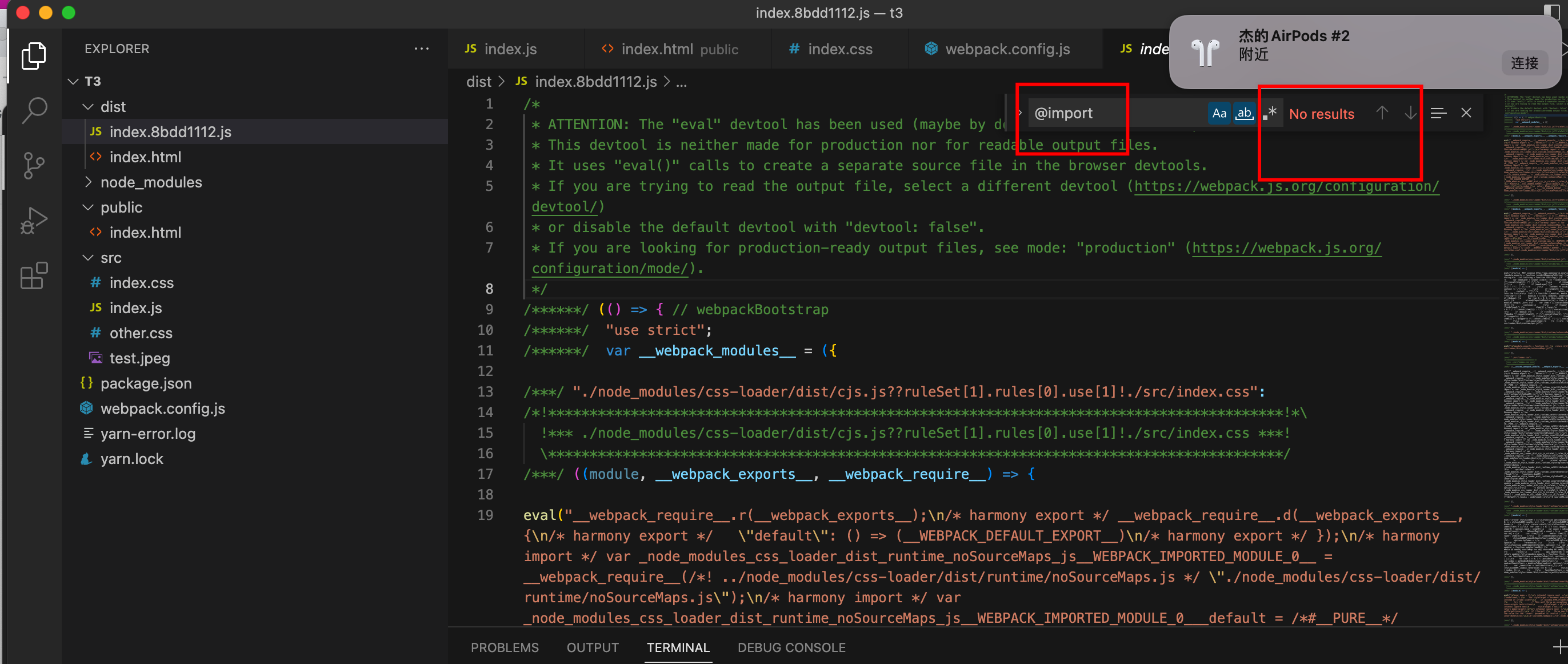Open the Explorer view in activity bar

click(34, 56)
